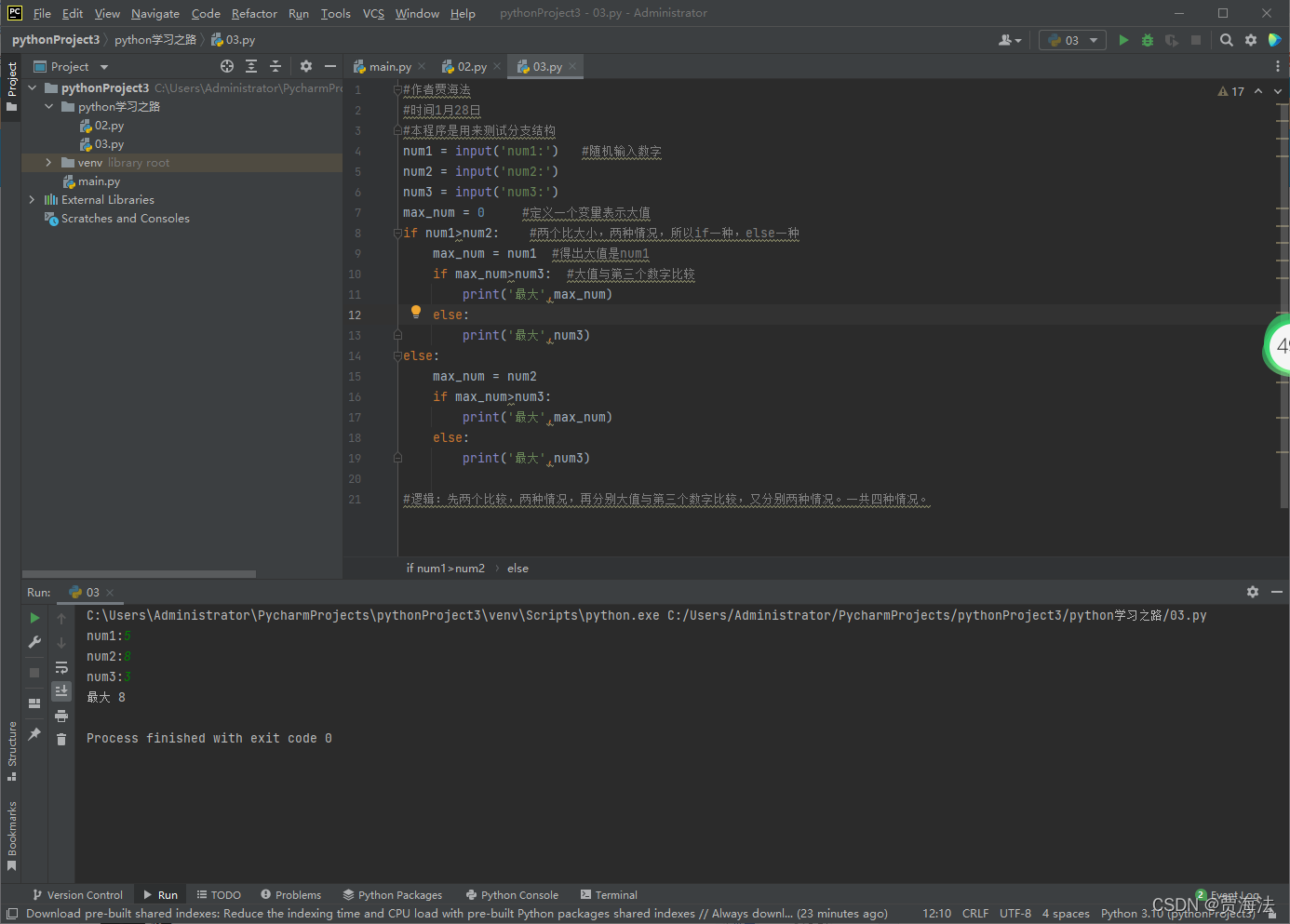Click the Run panel stop square
Screen dimensions: 1290x924
pos(34,672)
